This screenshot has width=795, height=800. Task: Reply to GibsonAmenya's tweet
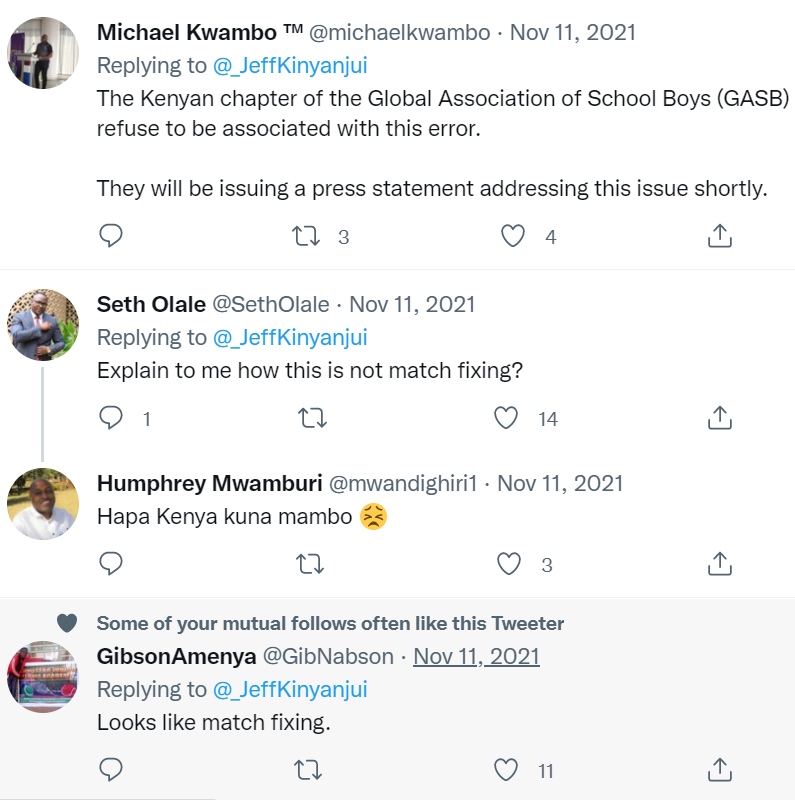pos(112,770)
